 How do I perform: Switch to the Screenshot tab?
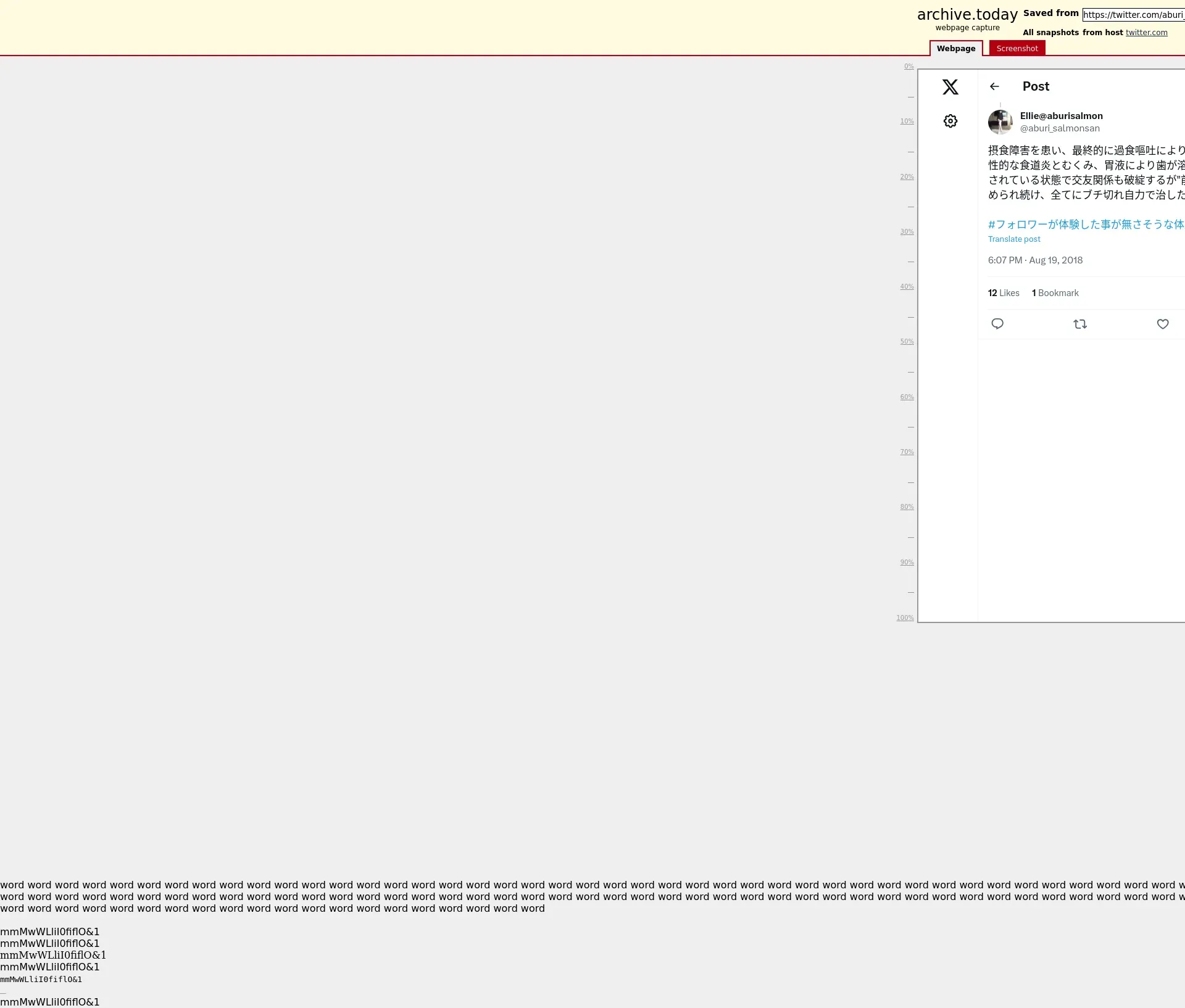1017,48
